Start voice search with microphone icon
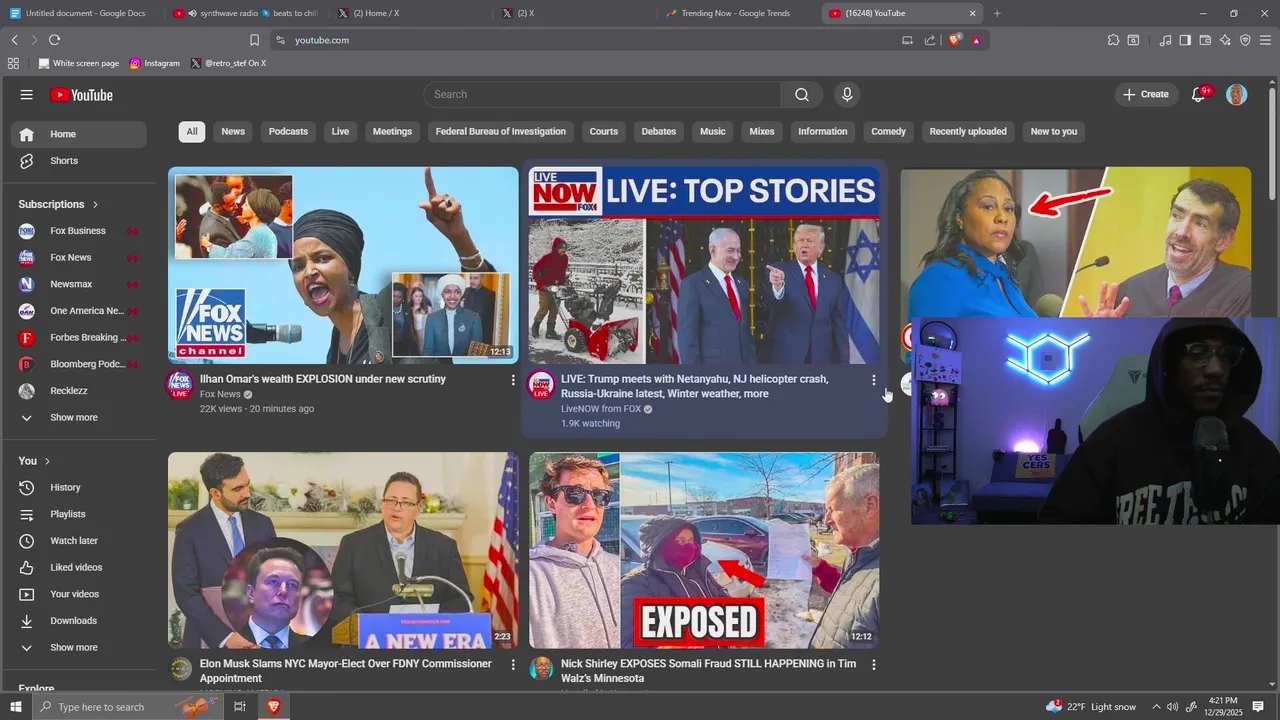The image size is (1280, 720). (x=847, y=94)
